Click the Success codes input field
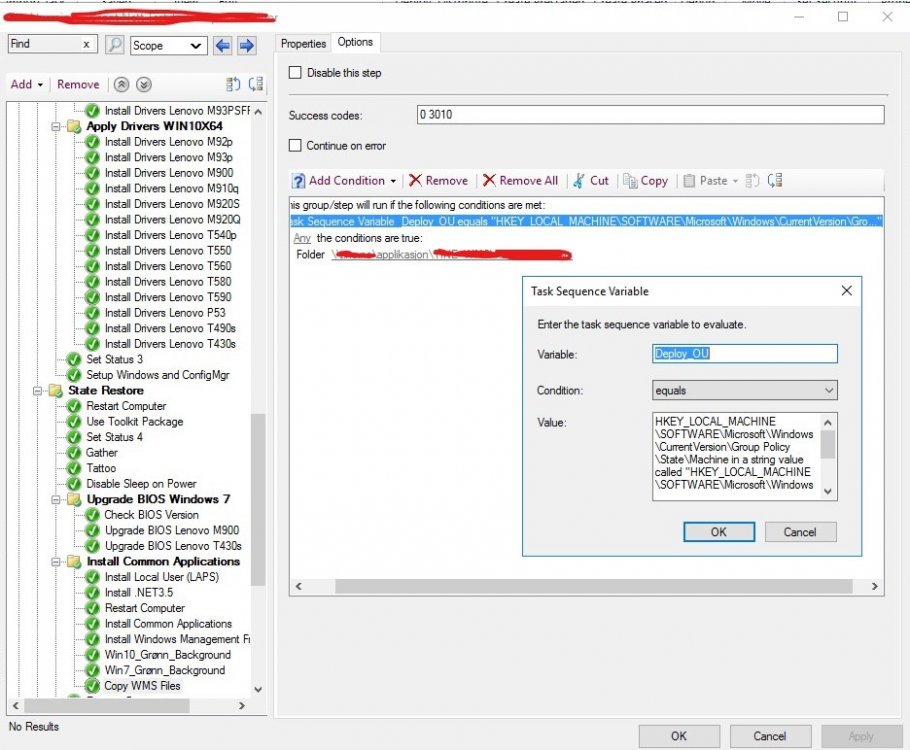910x750 pixels. click(x=650, y=115)
